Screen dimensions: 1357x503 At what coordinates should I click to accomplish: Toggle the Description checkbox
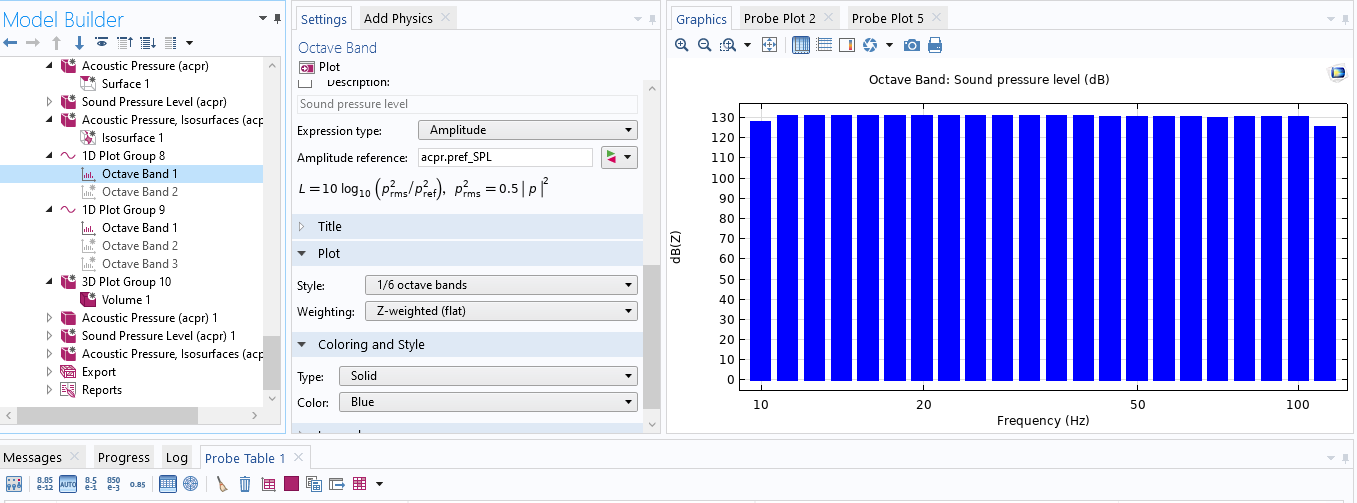click(305, 82)
